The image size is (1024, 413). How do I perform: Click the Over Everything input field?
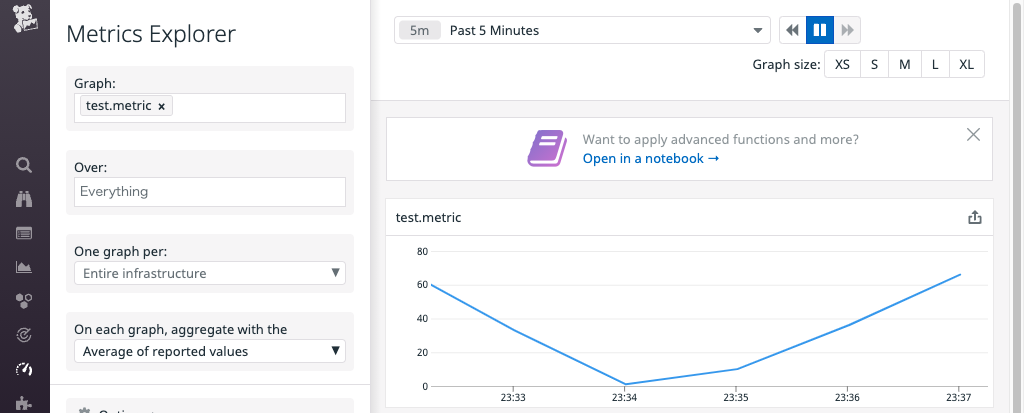click(210, 192)
